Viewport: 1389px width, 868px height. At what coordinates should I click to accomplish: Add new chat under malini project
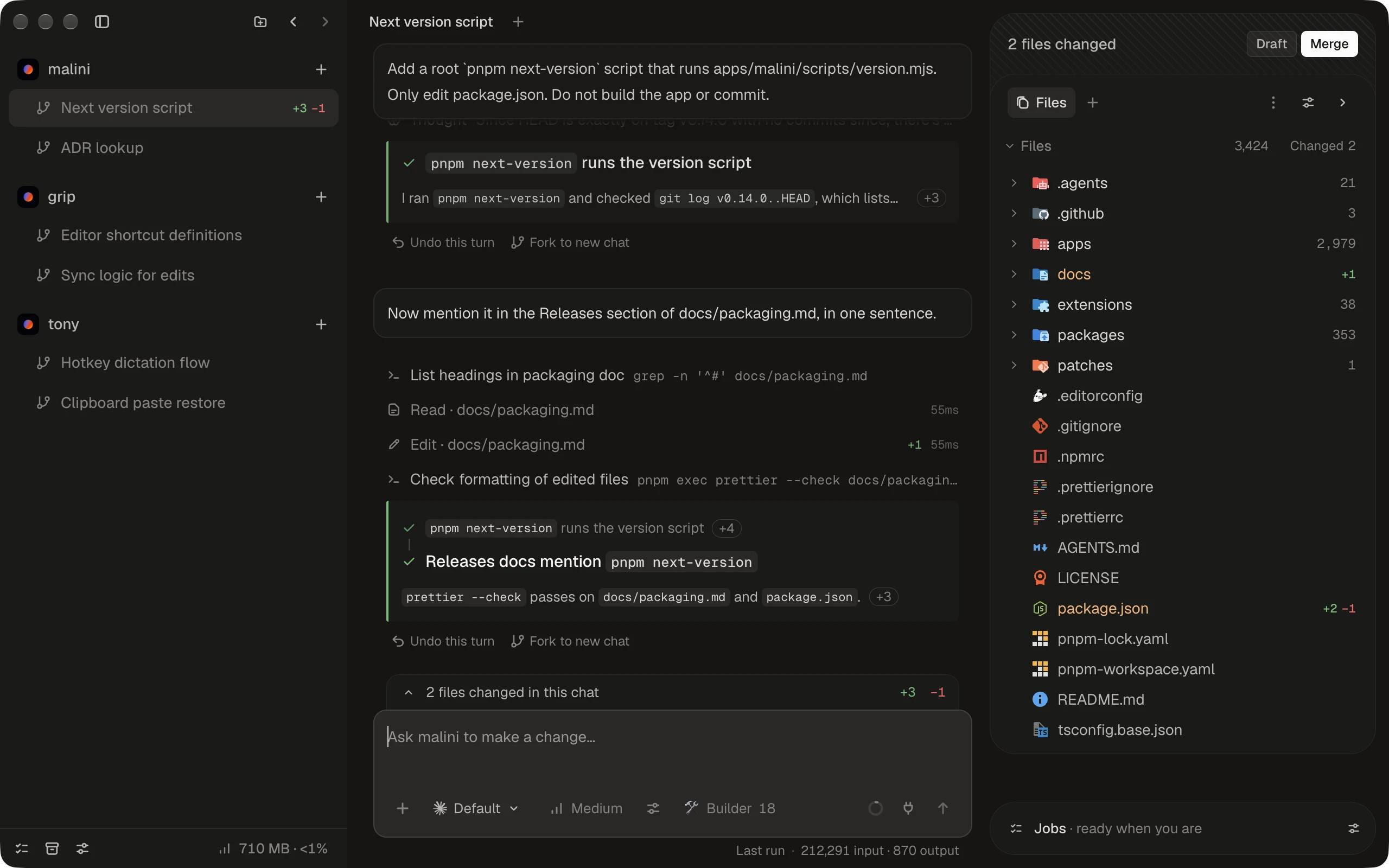pyautogui.click(x=321, y=69)
